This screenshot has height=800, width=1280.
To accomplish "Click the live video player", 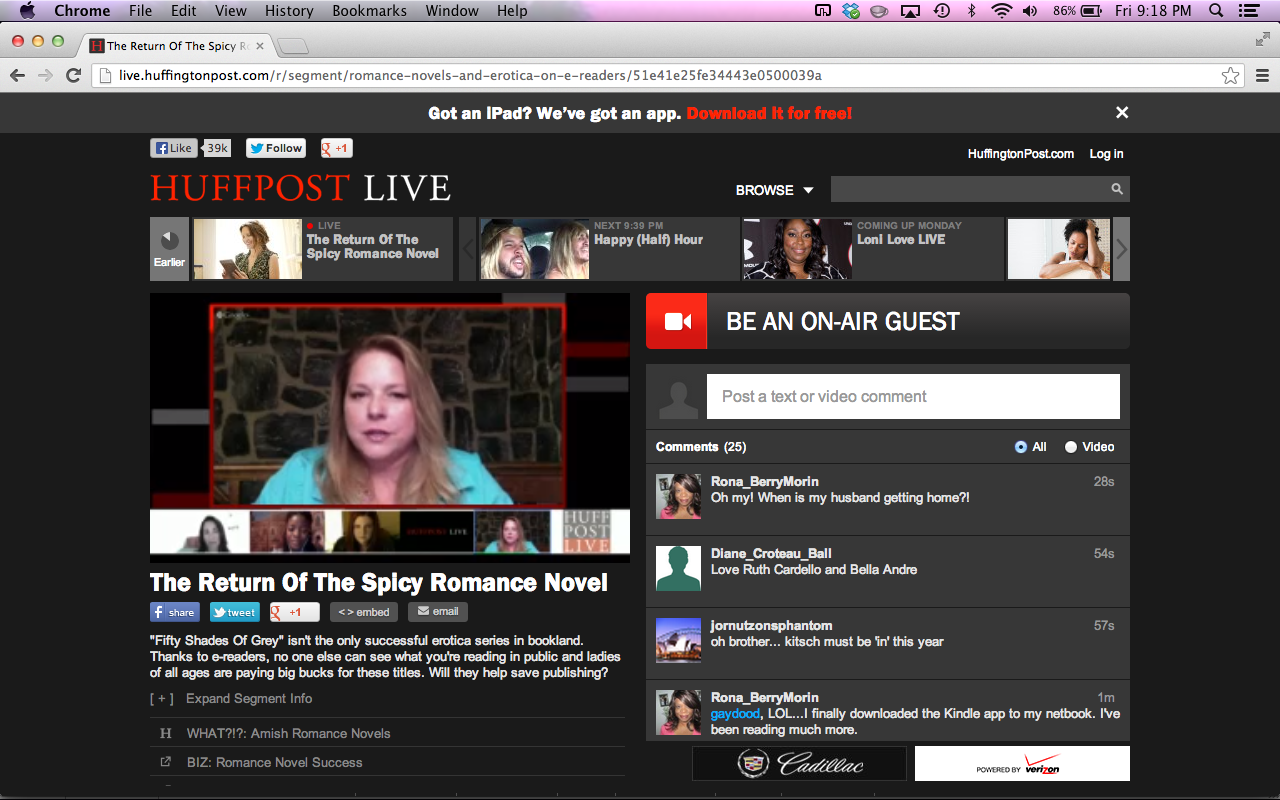I will 390,427.
